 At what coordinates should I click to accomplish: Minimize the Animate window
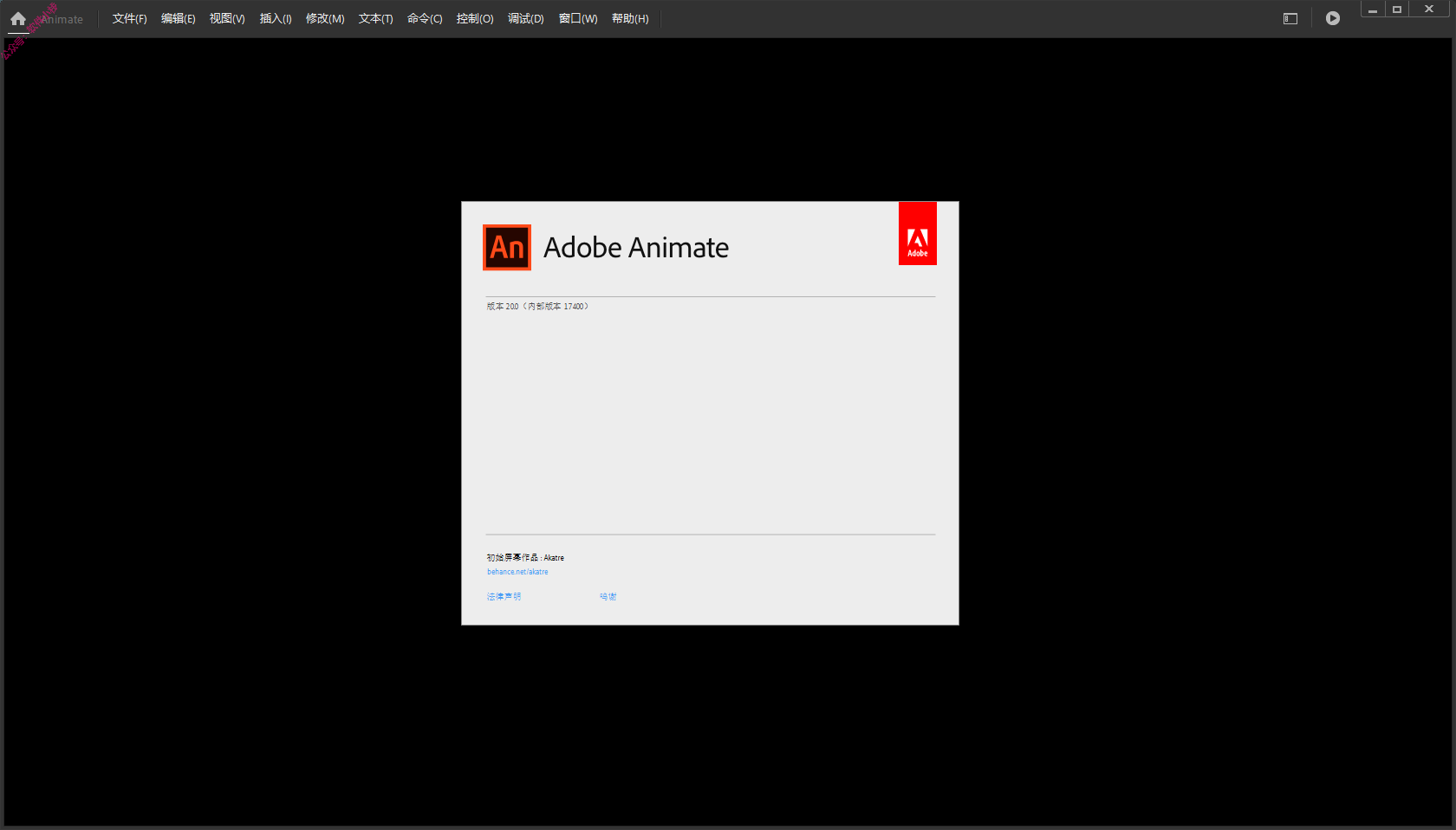[x=1373, y=10]
